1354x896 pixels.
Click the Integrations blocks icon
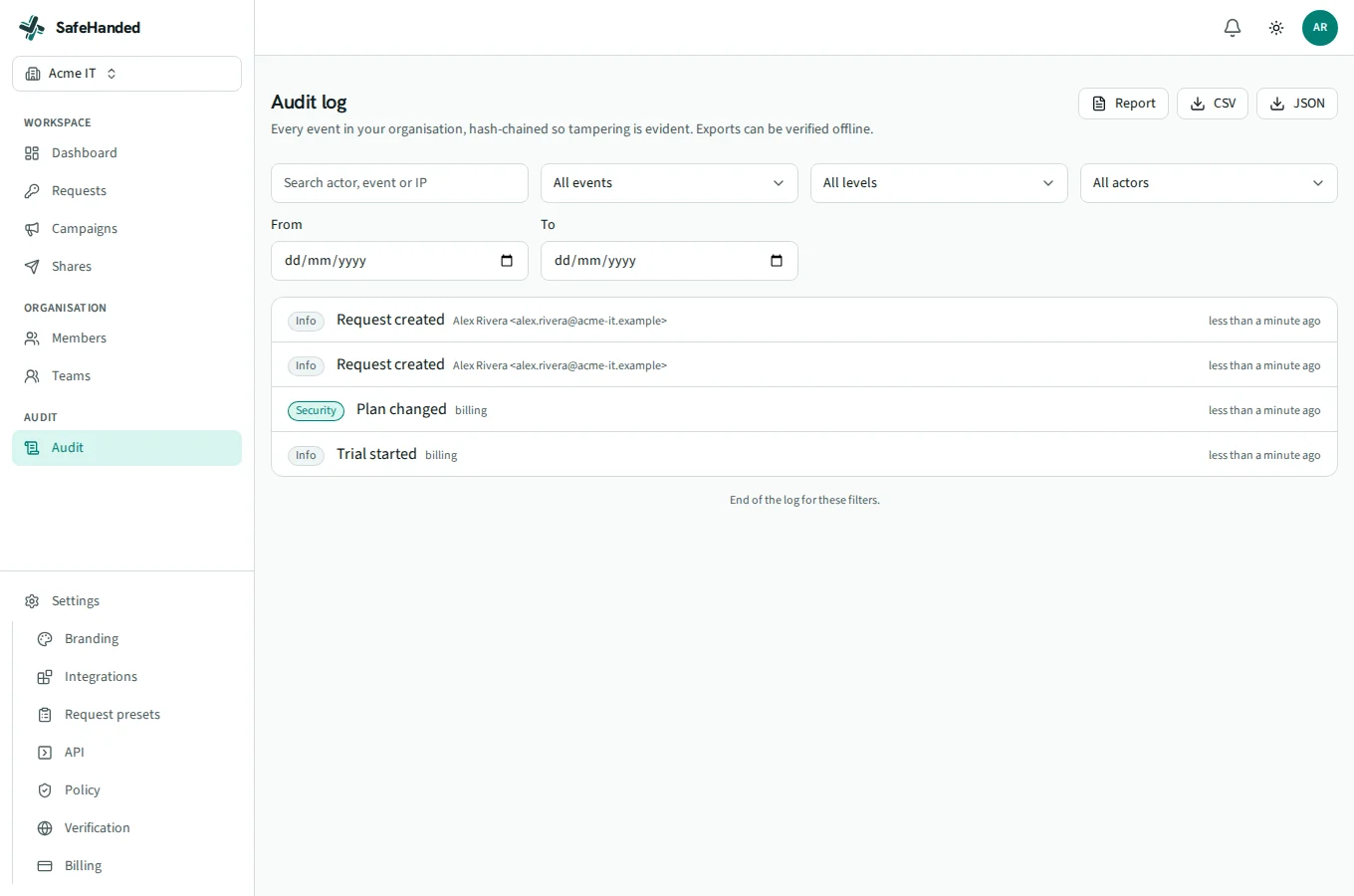(45, 677)
